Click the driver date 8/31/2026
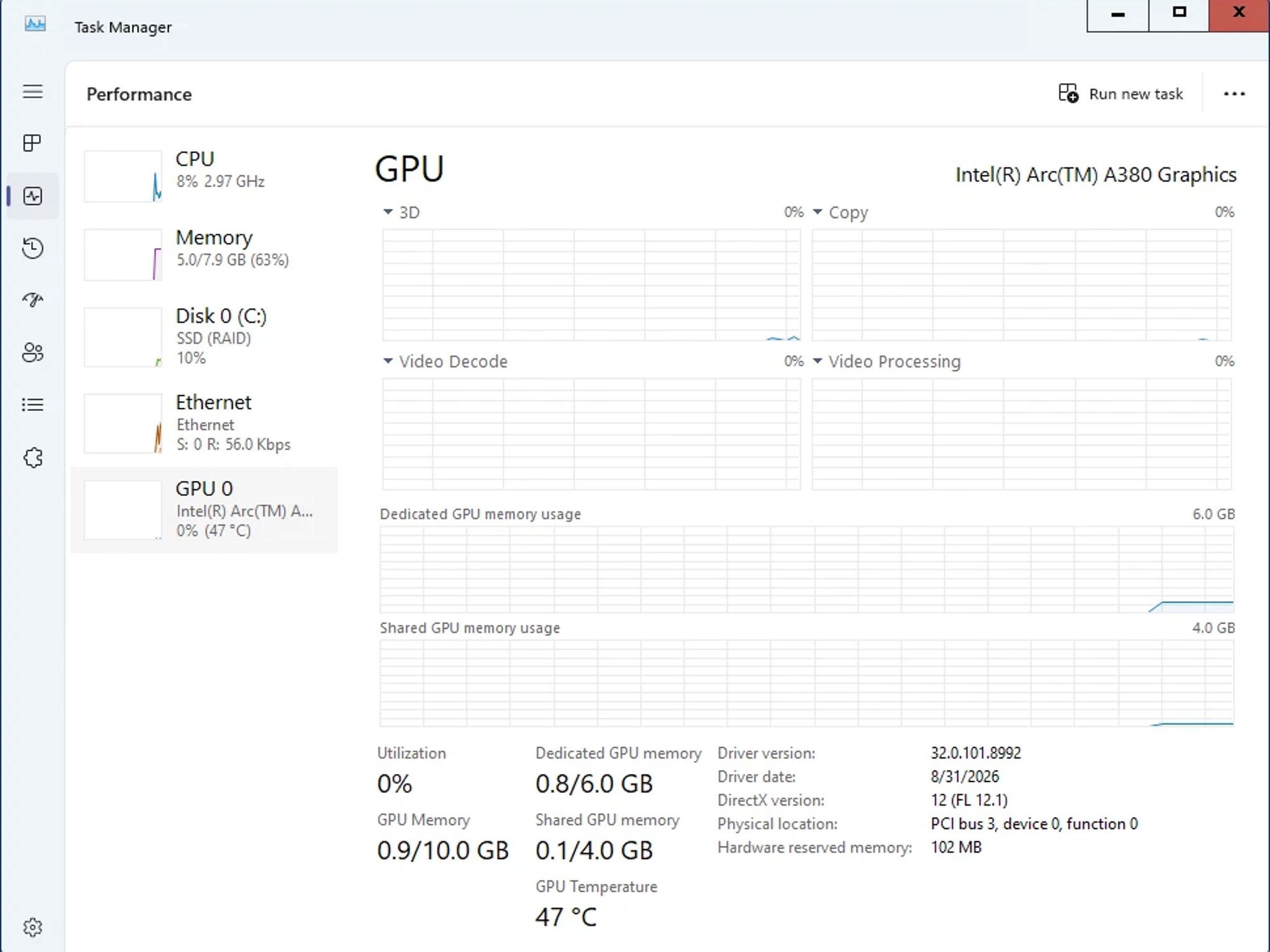The image size is (1270, 952). click(x=965, y=777)
